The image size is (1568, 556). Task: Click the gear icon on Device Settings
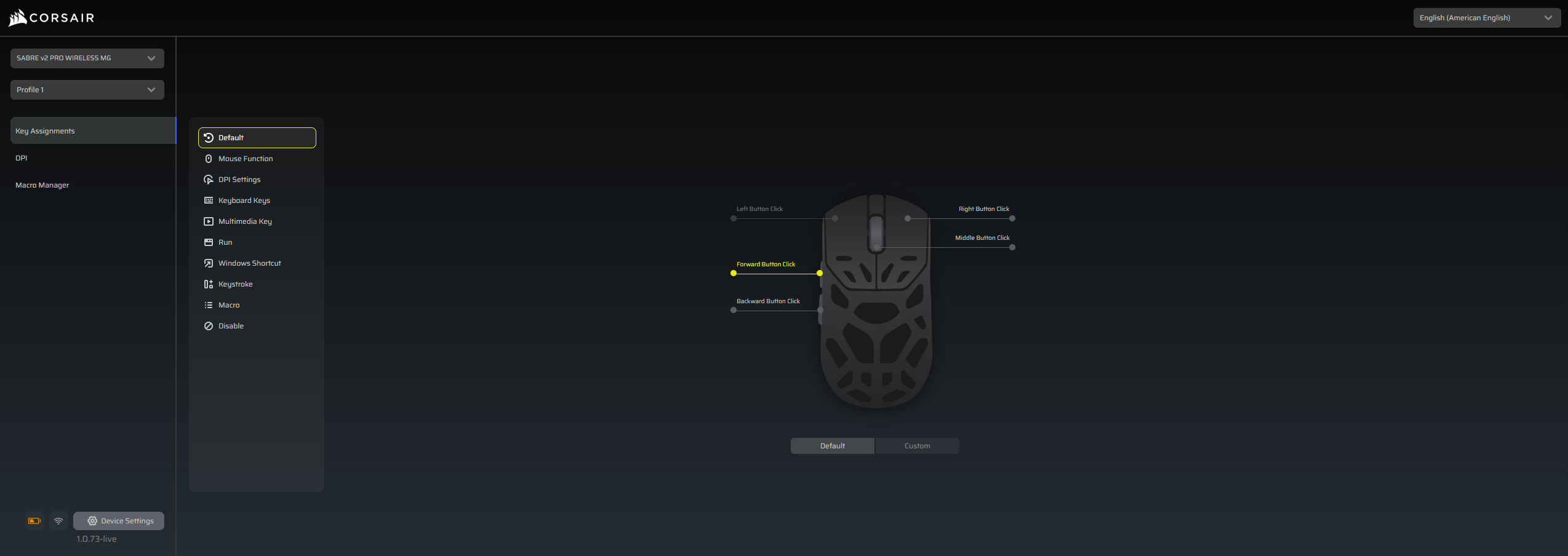(x=92, y=521)
